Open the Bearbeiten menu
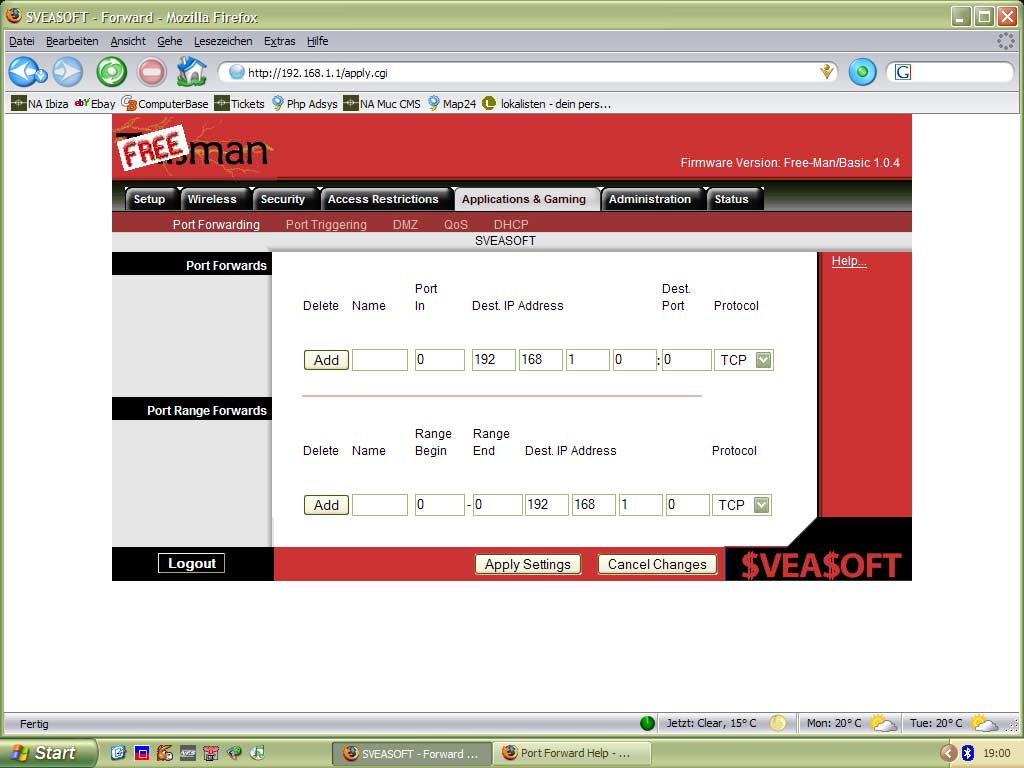The height and width of the screenshot is (768, 1024). point(72,41)
